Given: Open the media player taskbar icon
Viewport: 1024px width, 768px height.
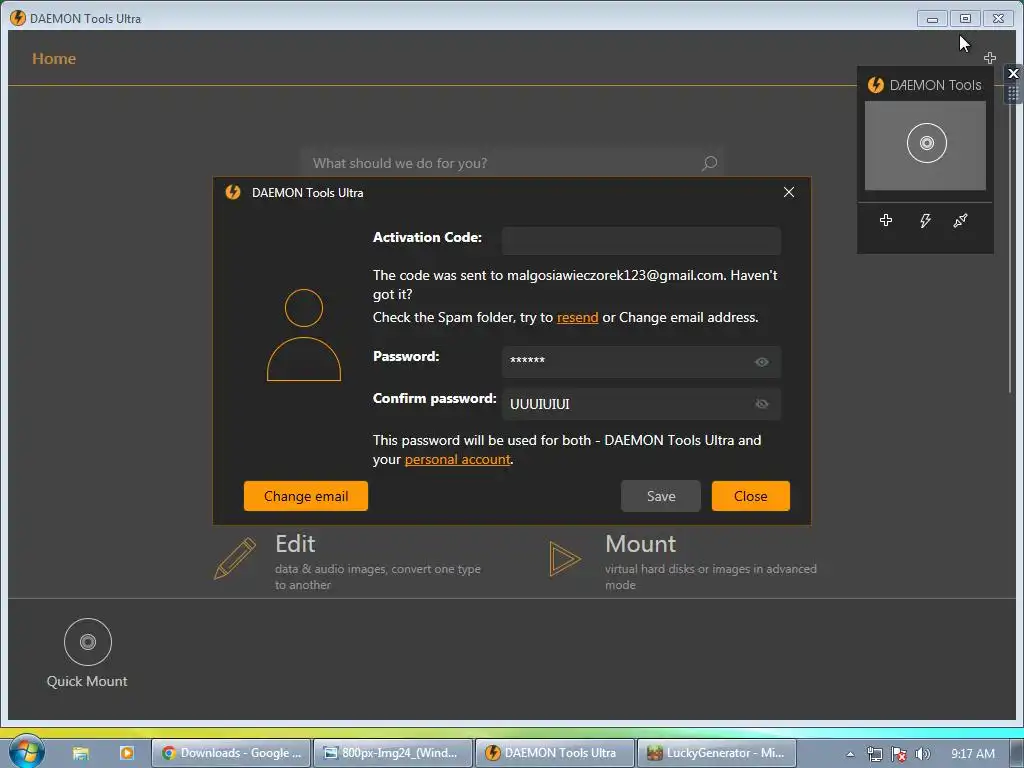Looking at the screenshot, I should 127,753.
